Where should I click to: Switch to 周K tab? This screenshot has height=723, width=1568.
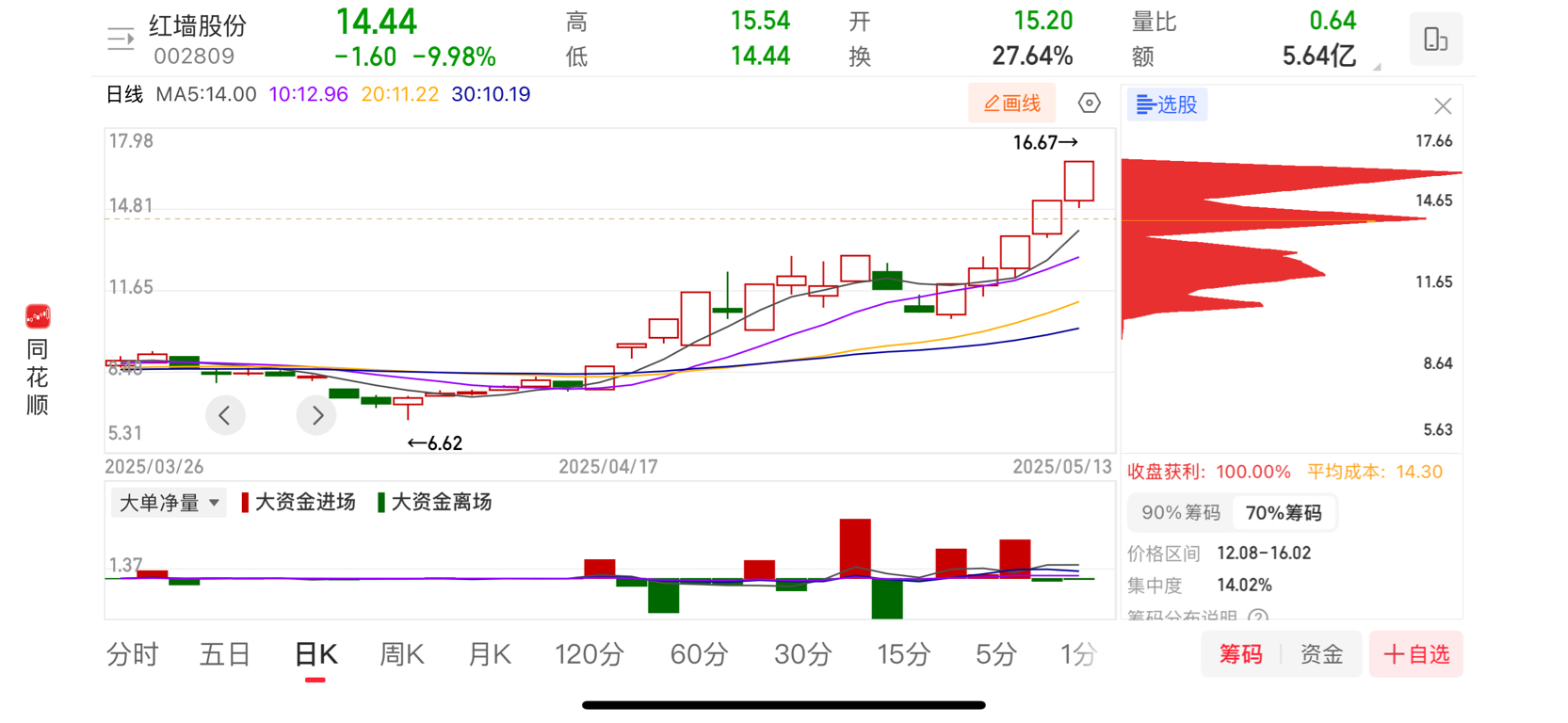401,654
